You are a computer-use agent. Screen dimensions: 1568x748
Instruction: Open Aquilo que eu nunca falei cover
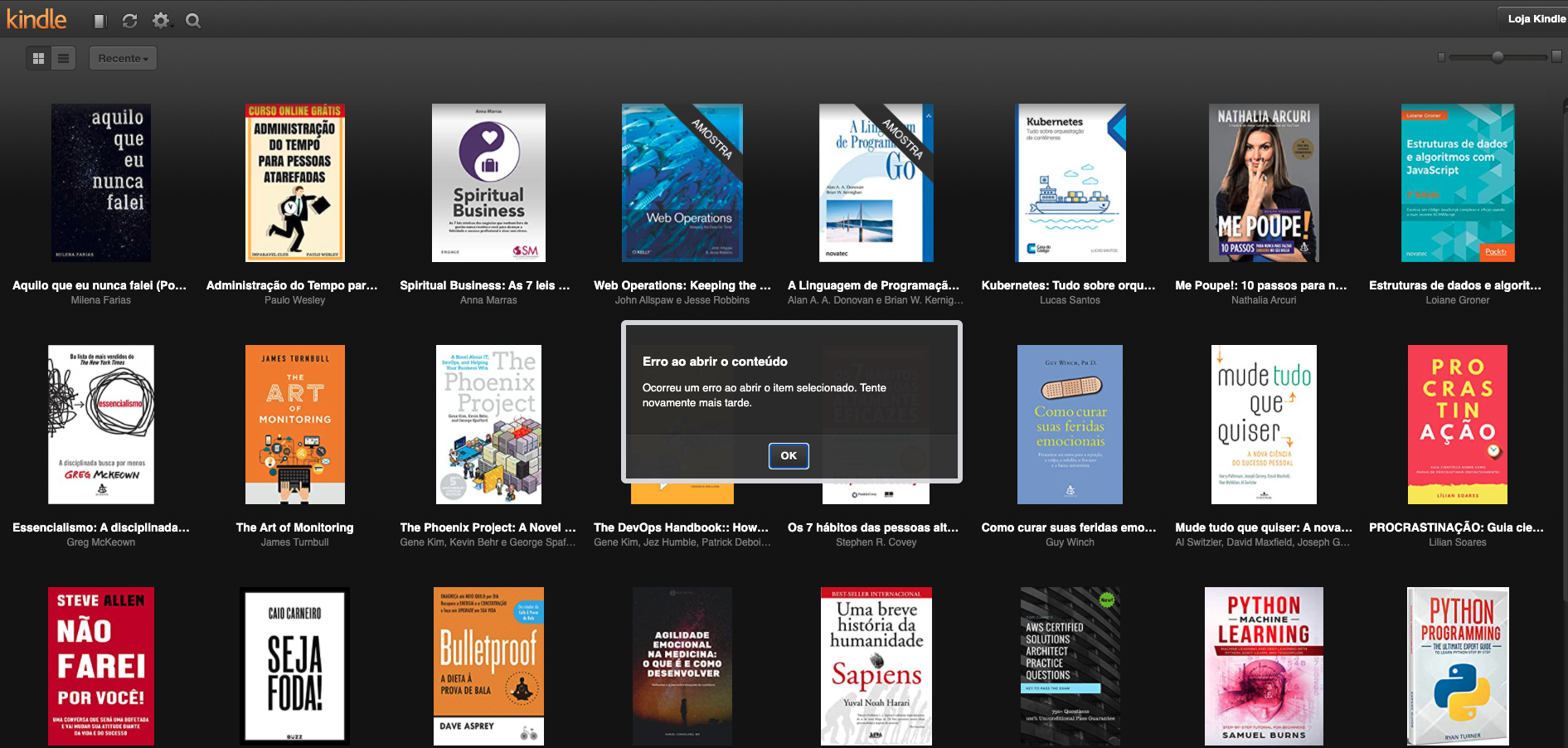tap(101, 182)
